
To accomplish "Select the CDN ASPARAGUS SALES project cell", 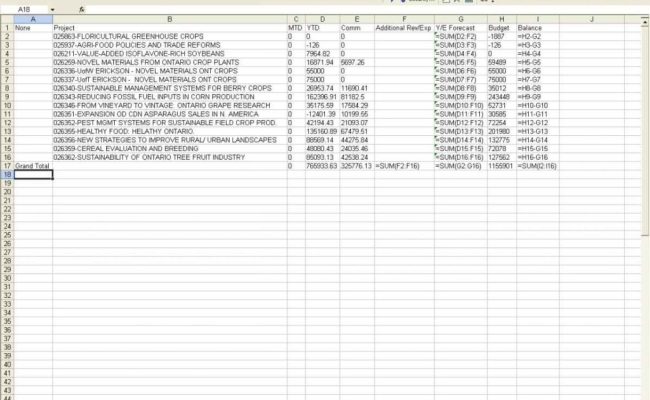I will coord(170,114).
